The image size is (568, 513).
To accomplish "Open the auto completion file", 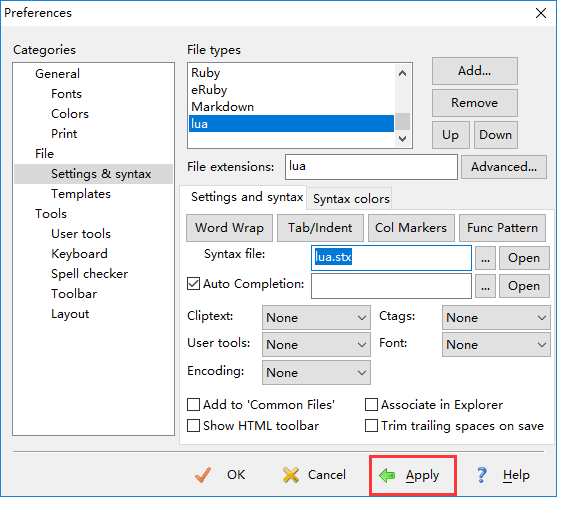I will [524, 286].
